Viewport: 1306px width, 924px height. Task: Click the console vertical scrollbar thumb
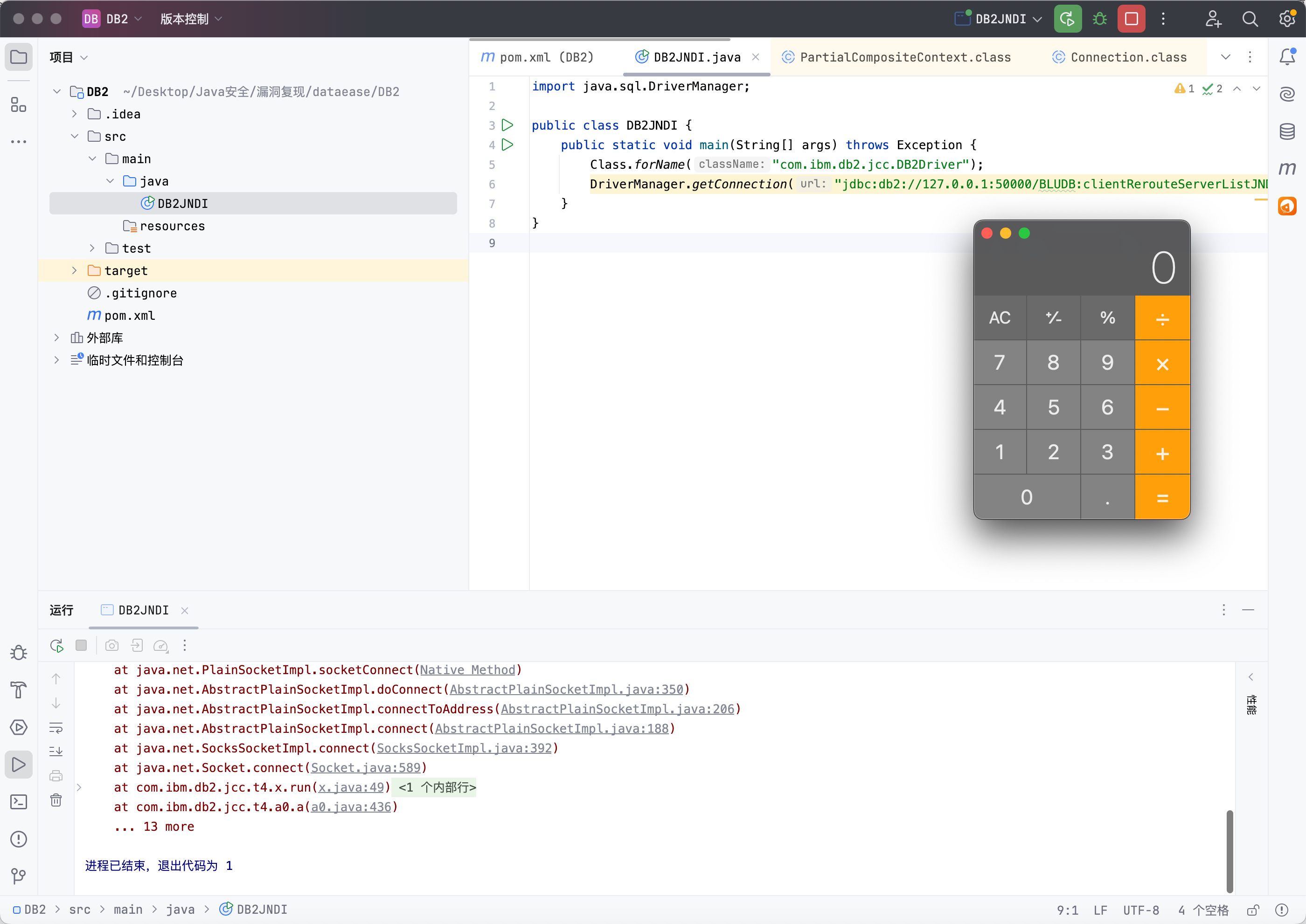(x=1229, y=851)
